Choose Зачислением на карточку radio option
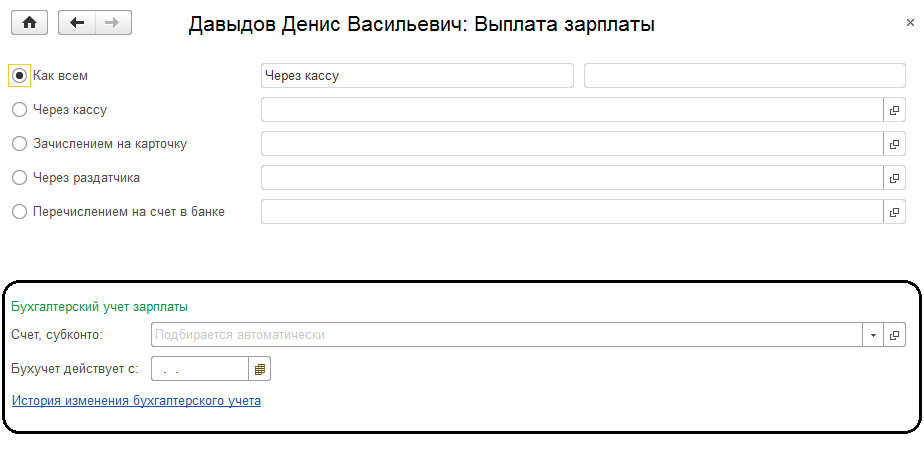 pos(19,144)
